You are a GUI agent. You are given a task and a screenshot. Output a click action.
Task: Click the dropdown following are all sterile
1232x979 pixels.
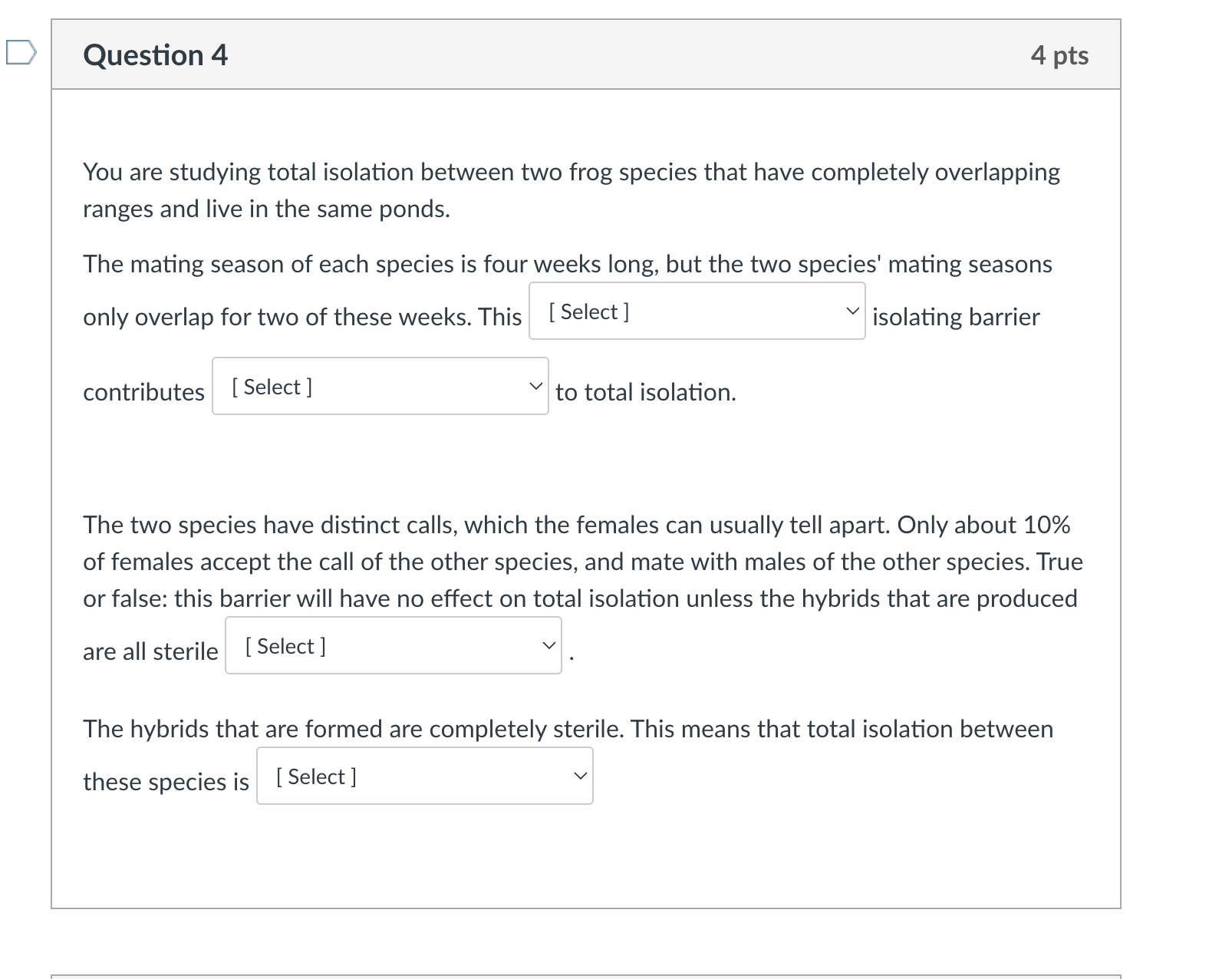click(393, 646)
